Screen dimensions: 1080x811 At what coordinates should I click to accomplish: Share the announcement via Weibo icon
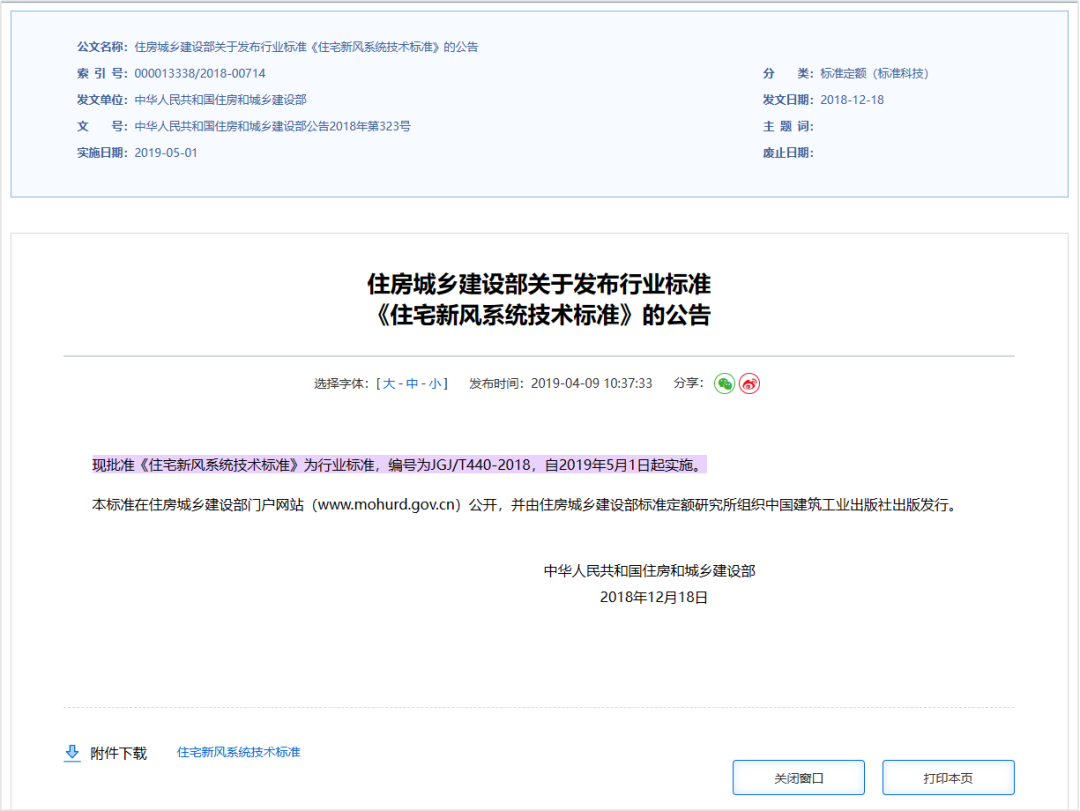pos(749,383)
